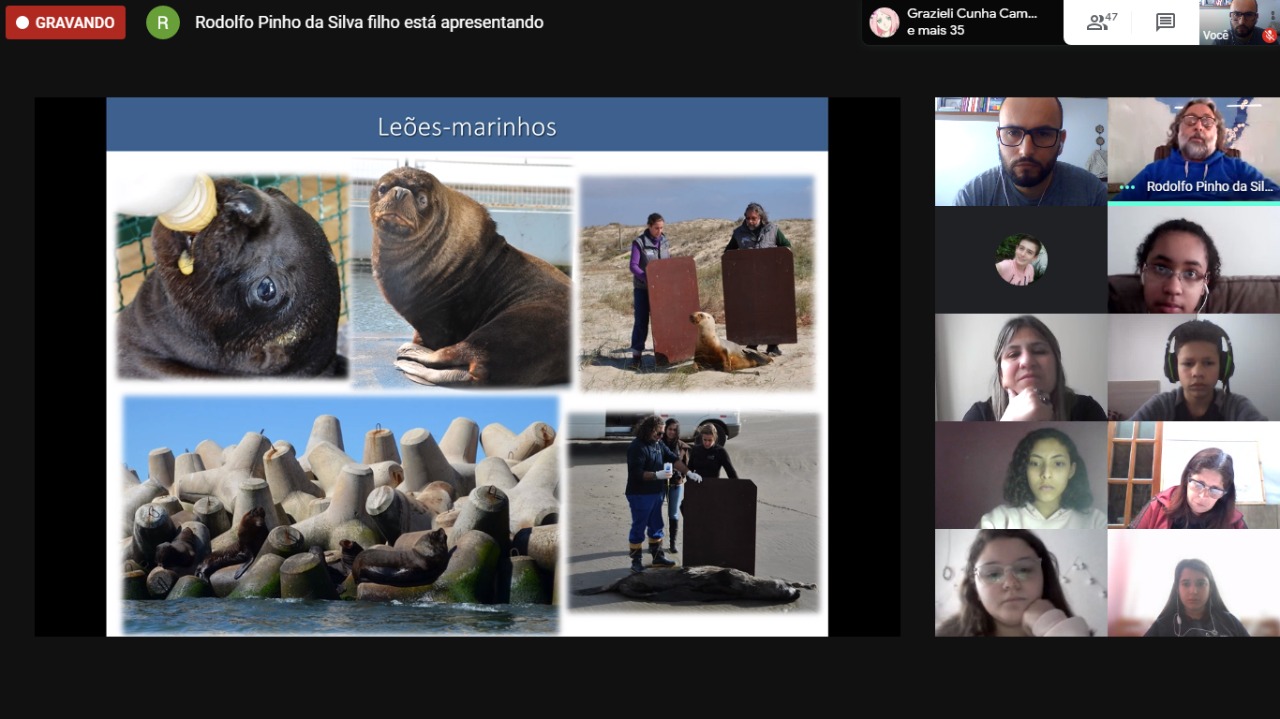Click the 'Rodolfo Pinho da Sil...' name label

click(x=1209, y=187)
